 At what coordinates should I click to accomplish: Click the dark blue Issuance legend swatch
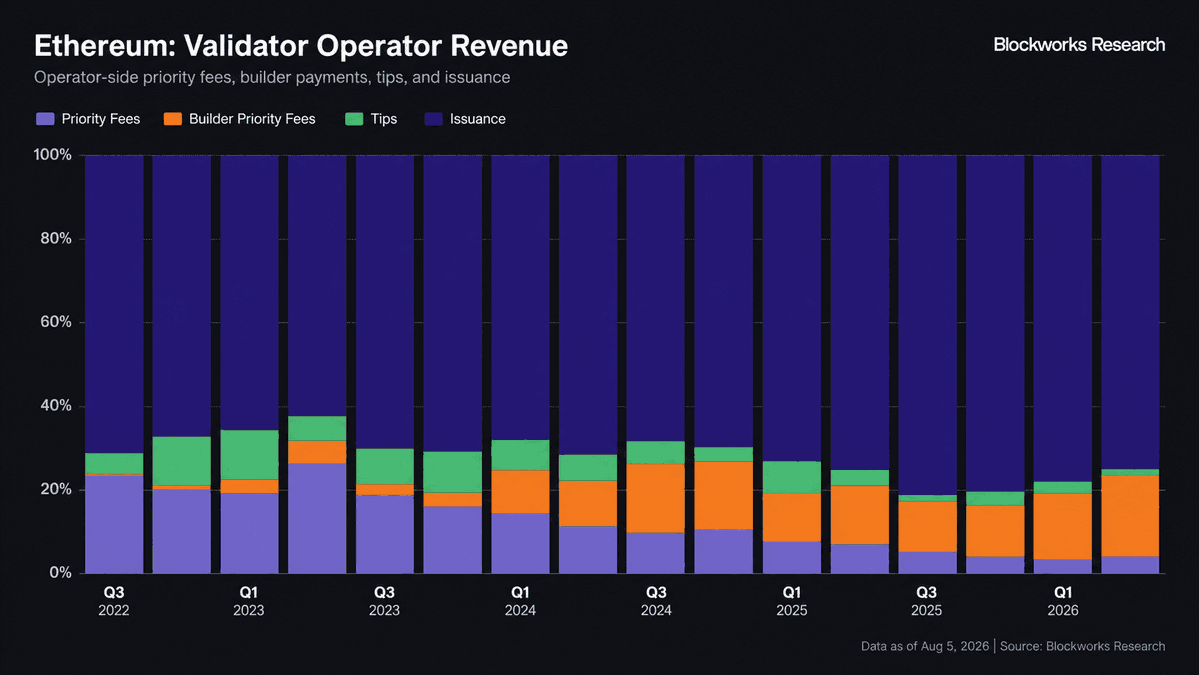point(434,119)
